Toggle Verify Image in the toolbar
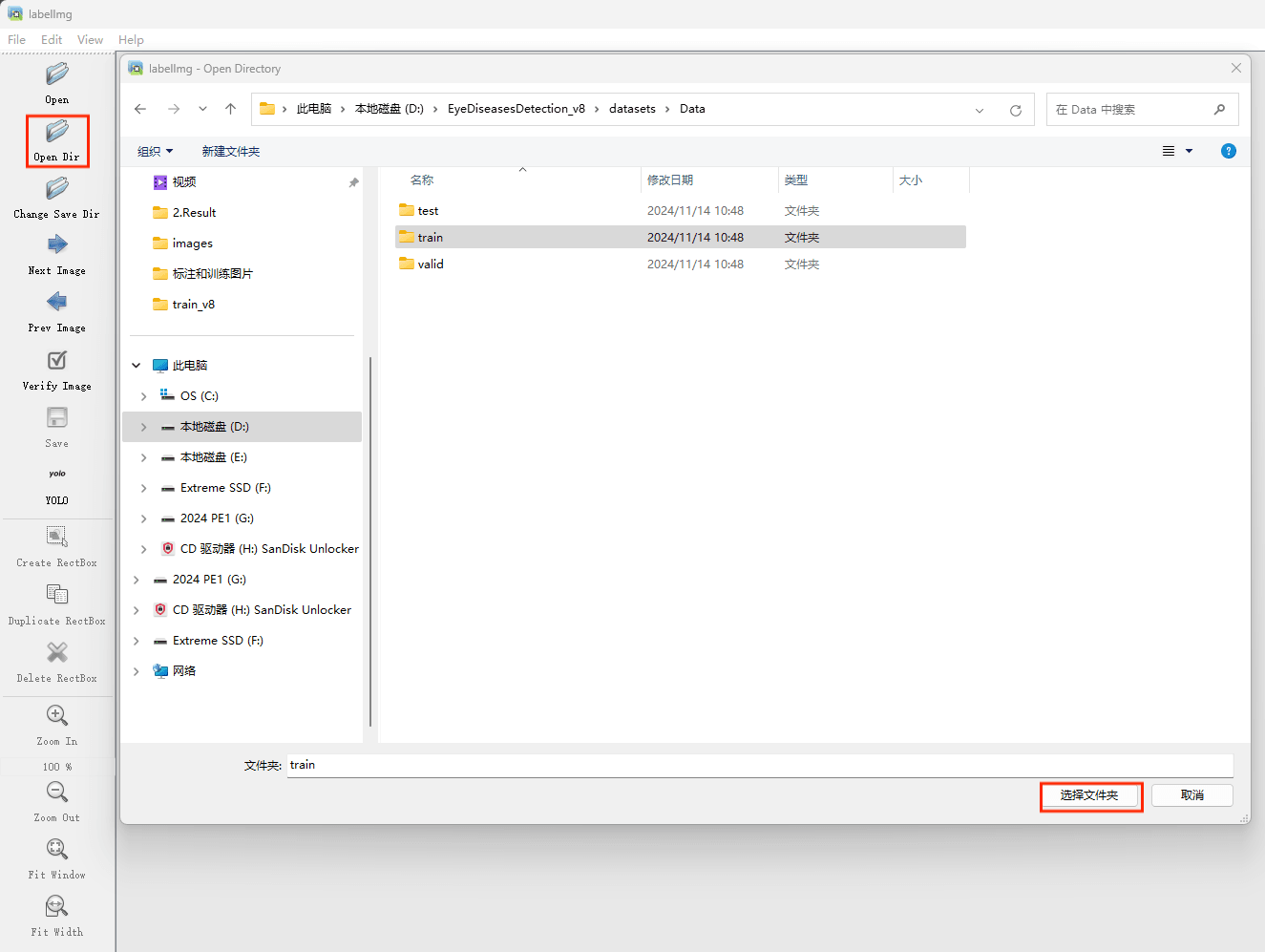 pyautogui.click(x=57, y=360)
